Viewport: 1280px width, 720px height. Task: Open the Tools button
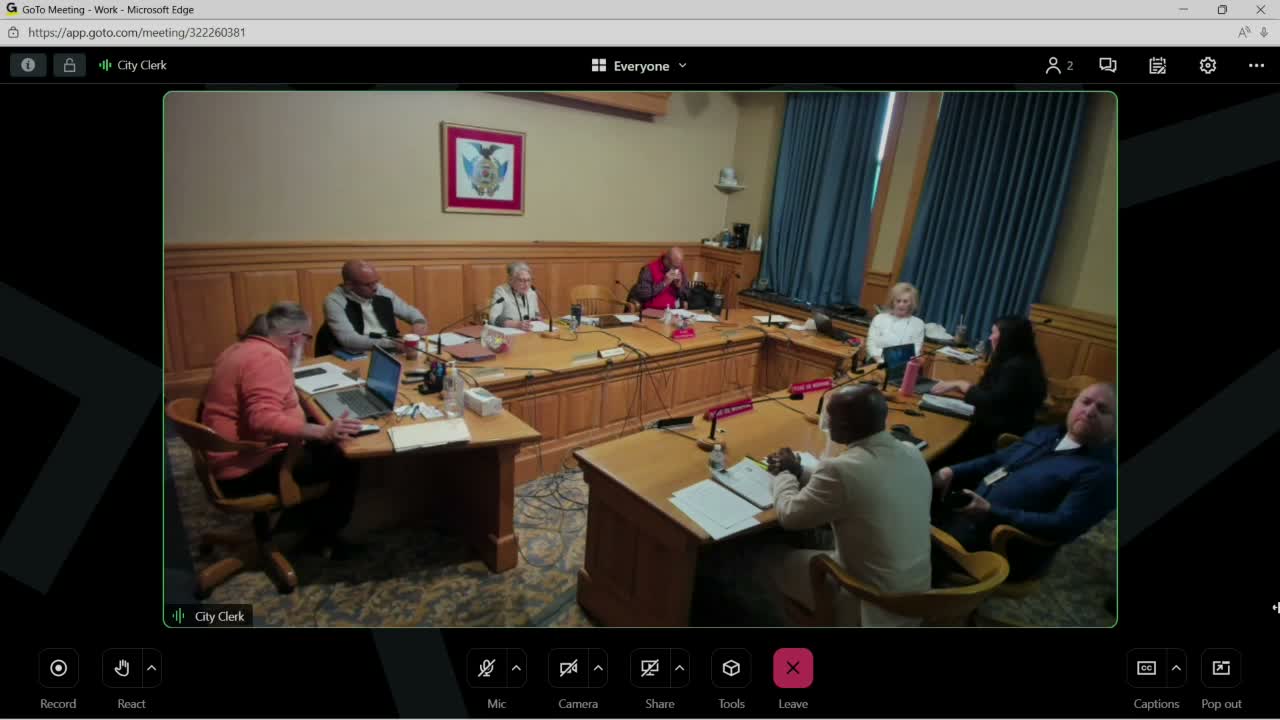(731, 668)
